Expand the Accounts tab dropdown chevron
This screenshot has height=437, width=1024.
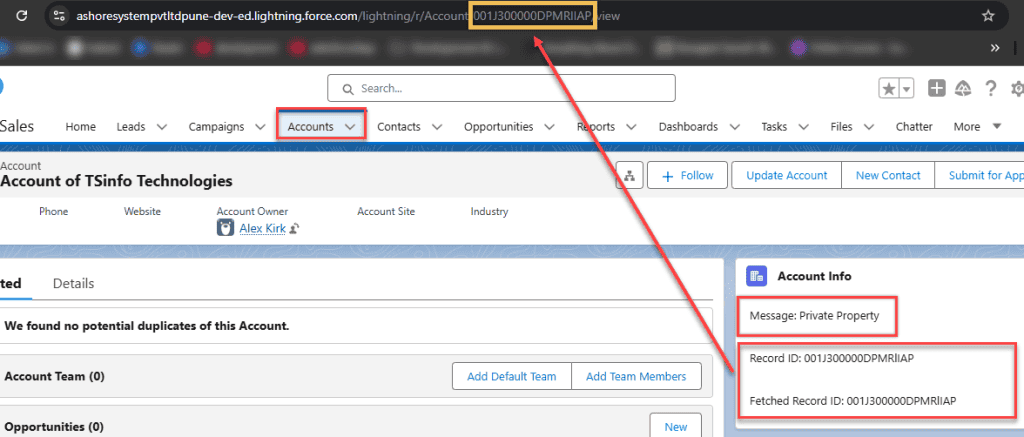click(351, 127)
